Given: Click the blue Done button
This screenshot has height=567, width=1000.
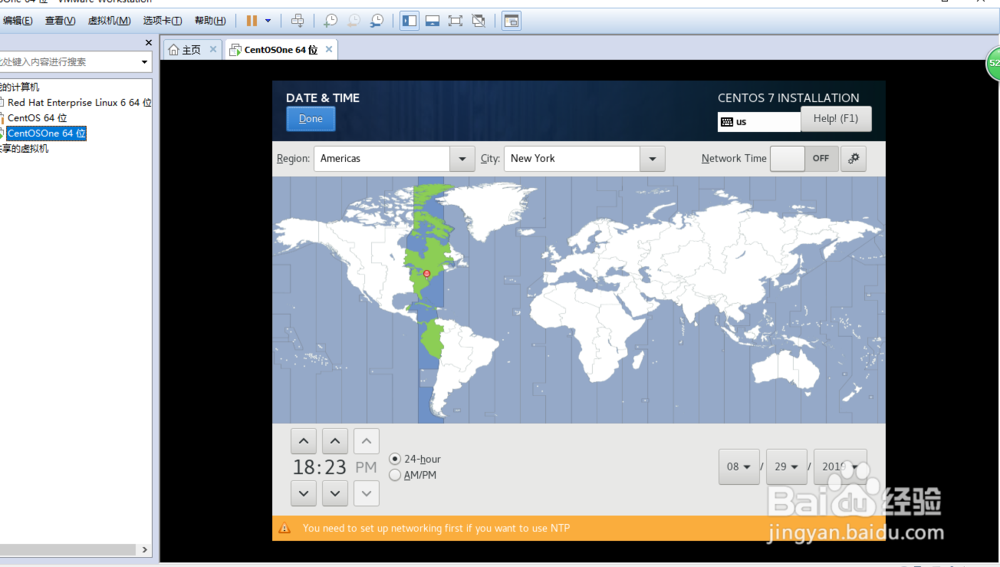Looking at the screenshot, I should point(311,119).
